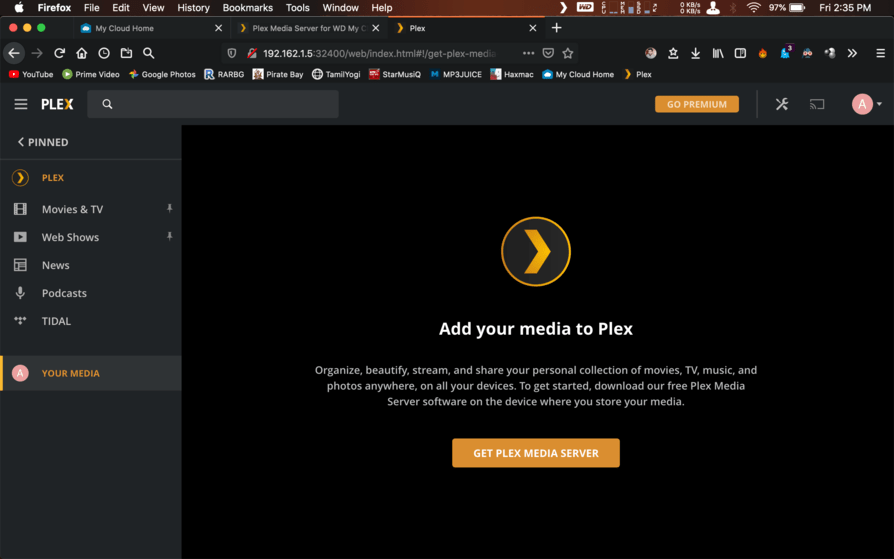The height and width of the screenshot is (559, 894).
Task: Open the Apple menu
Action: click(19, 7)
